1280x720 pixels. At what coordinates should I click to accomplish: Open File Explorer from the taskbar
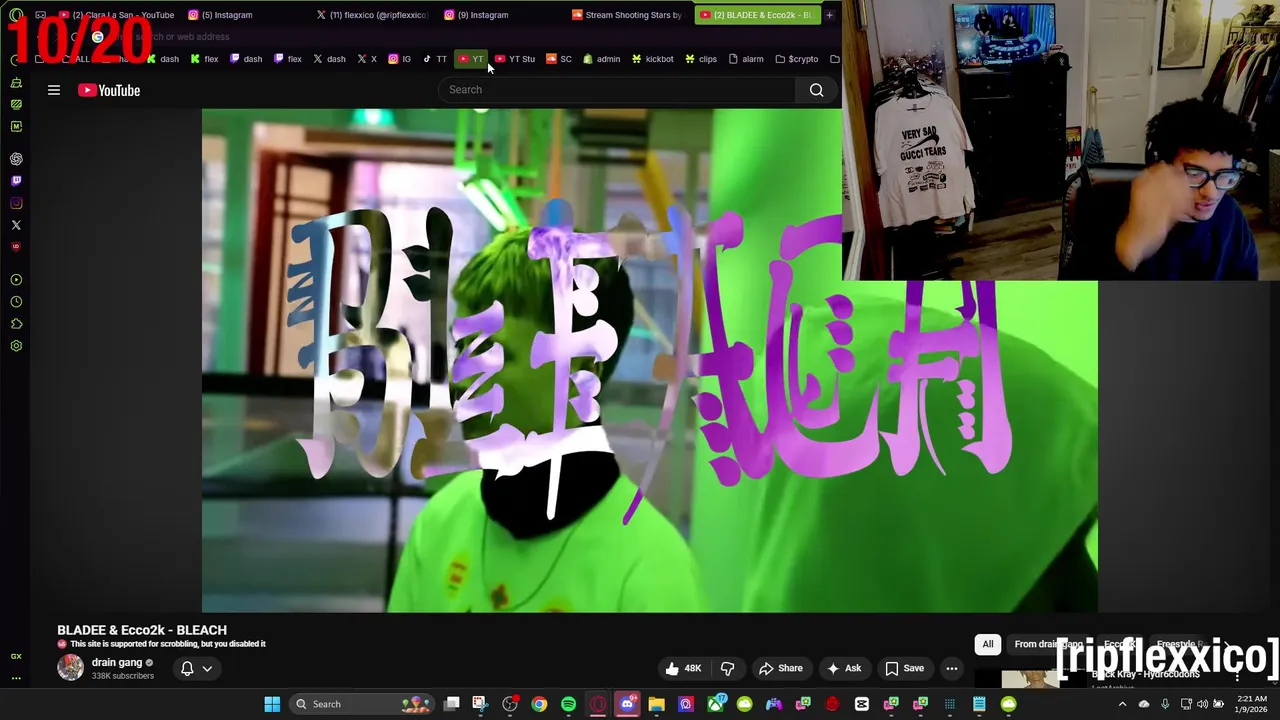pos(656,704)
